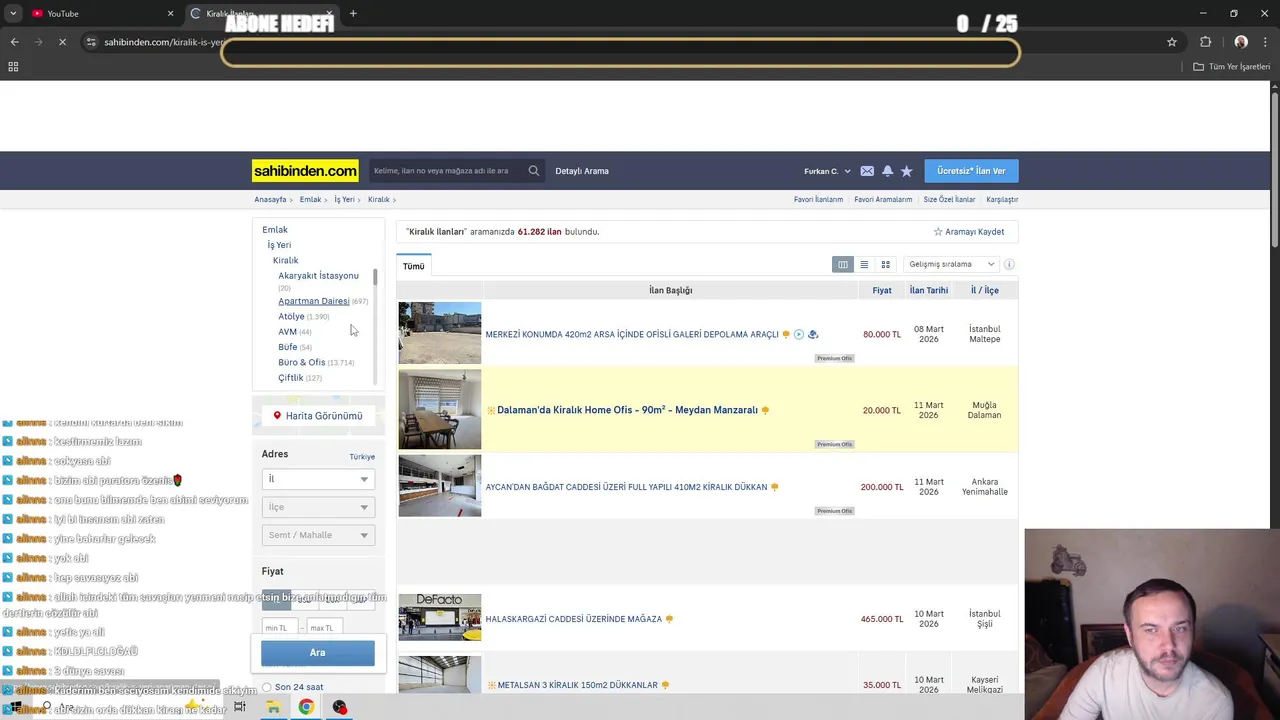Click Aramayı Kaydet

(x=969, y=232)
